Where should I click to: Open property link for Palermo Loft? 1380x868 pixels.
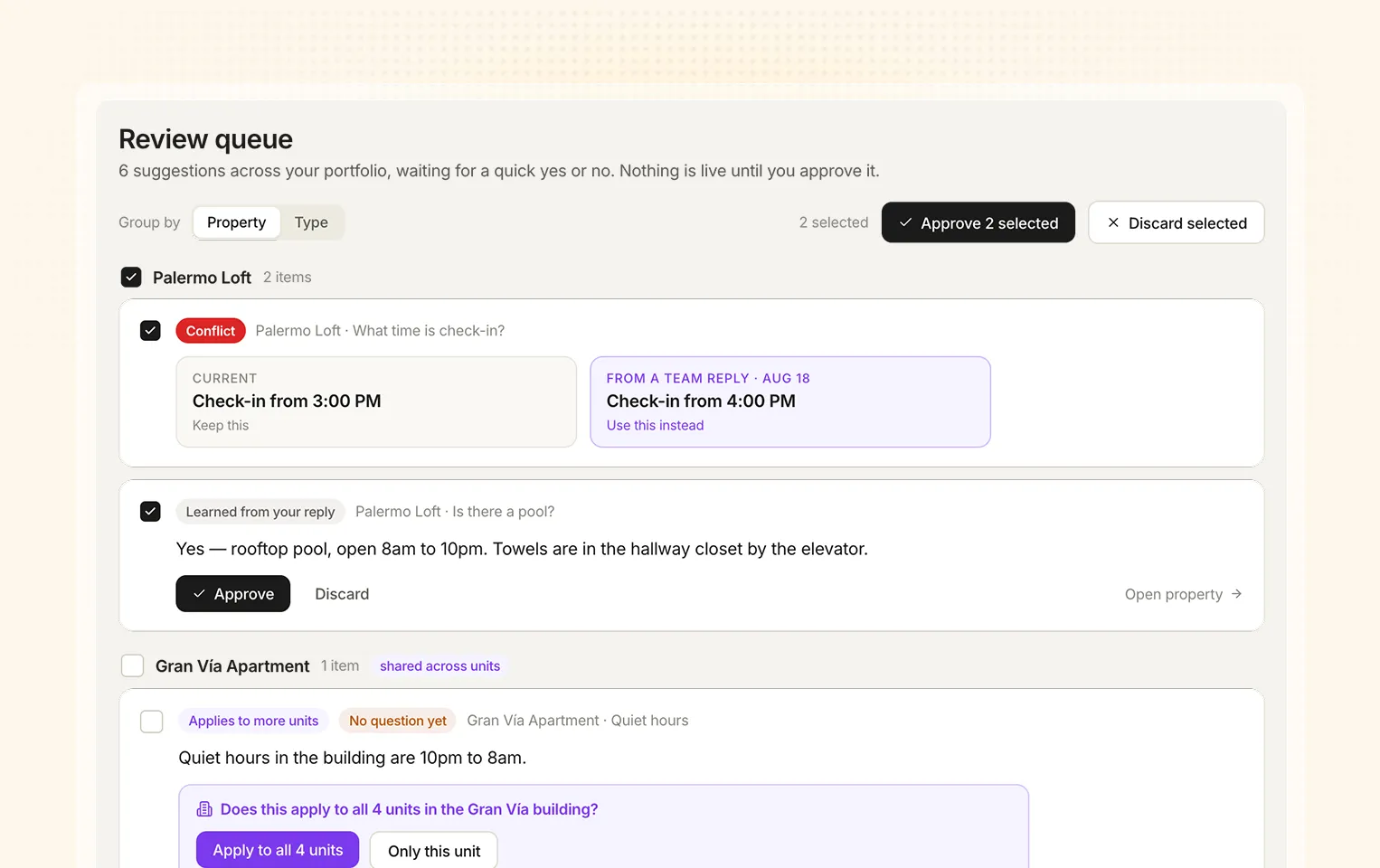pos(1184,594)
